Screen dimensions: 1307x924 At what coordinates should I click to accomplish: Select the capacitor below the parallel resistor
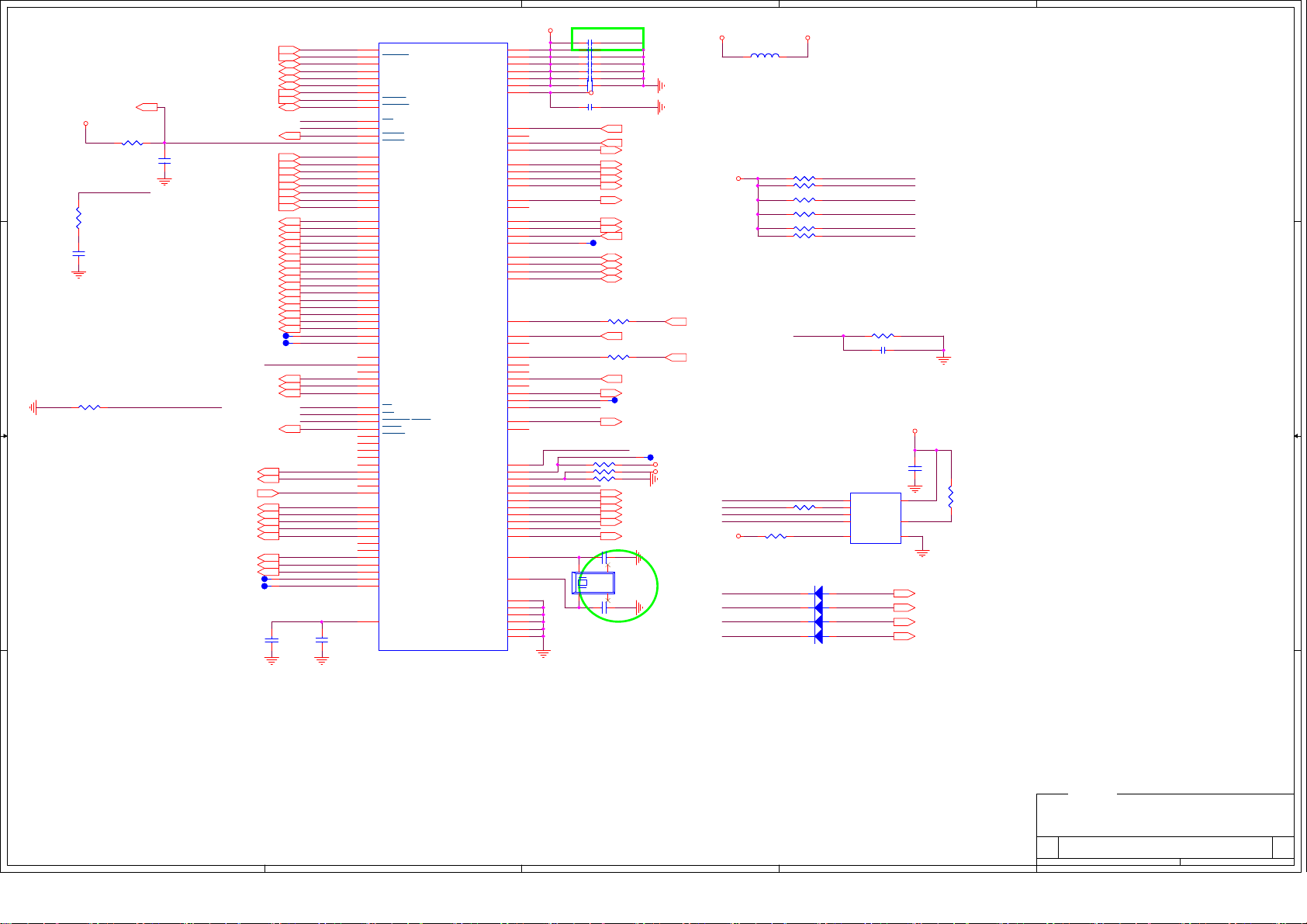click(x=883, y=350)
